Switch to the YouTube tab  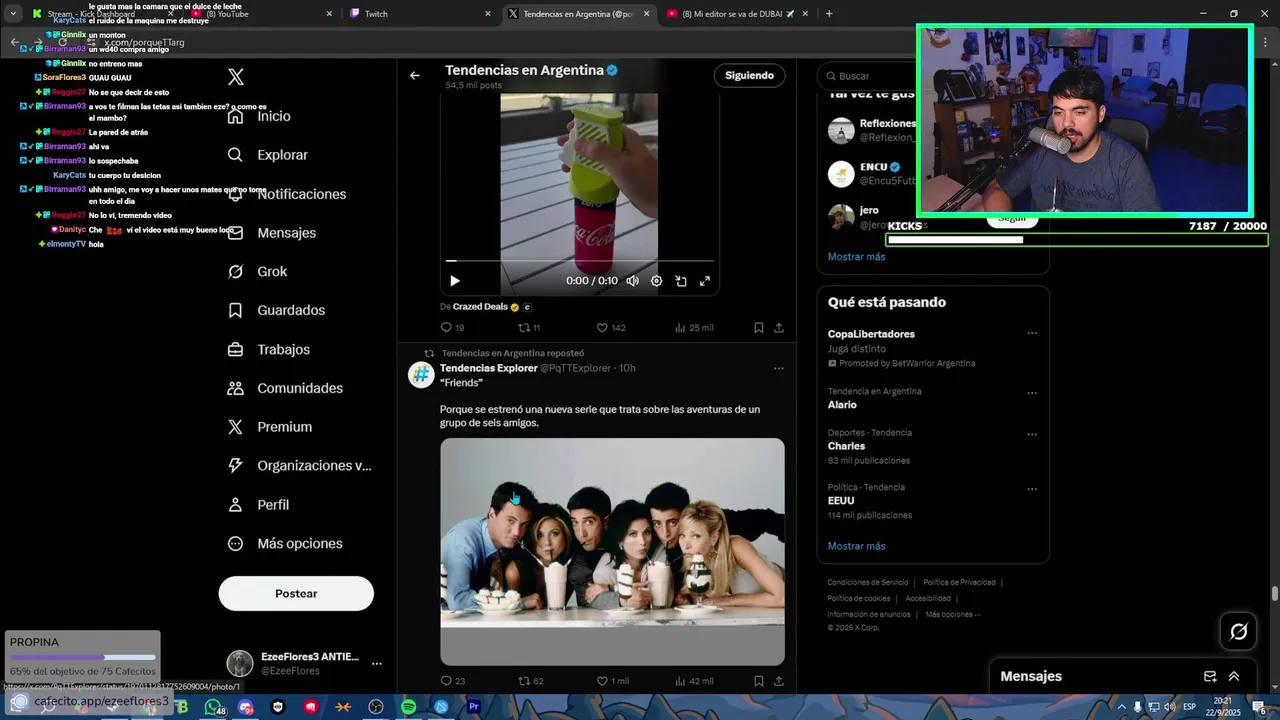[262, 14]
